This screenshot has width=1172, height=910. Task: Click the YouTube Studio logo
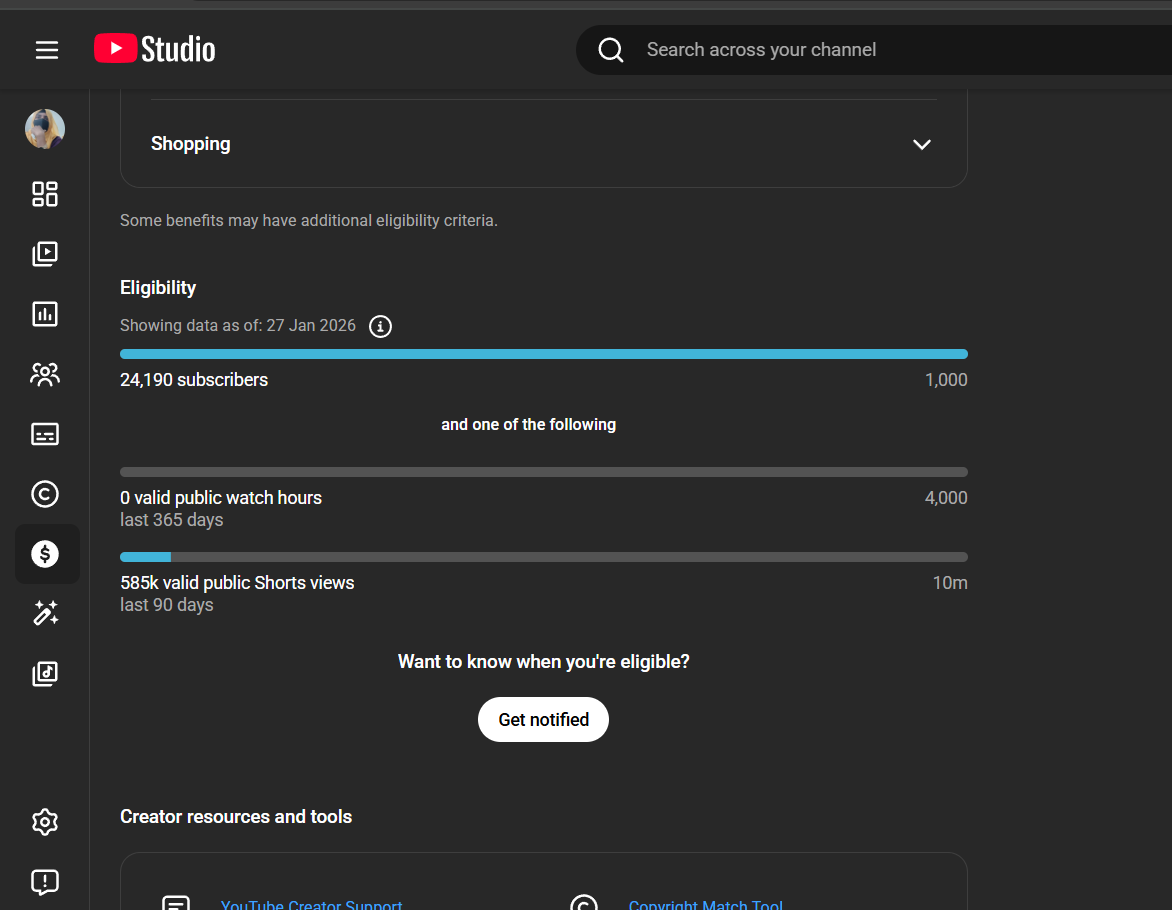(x=155, y=49)
